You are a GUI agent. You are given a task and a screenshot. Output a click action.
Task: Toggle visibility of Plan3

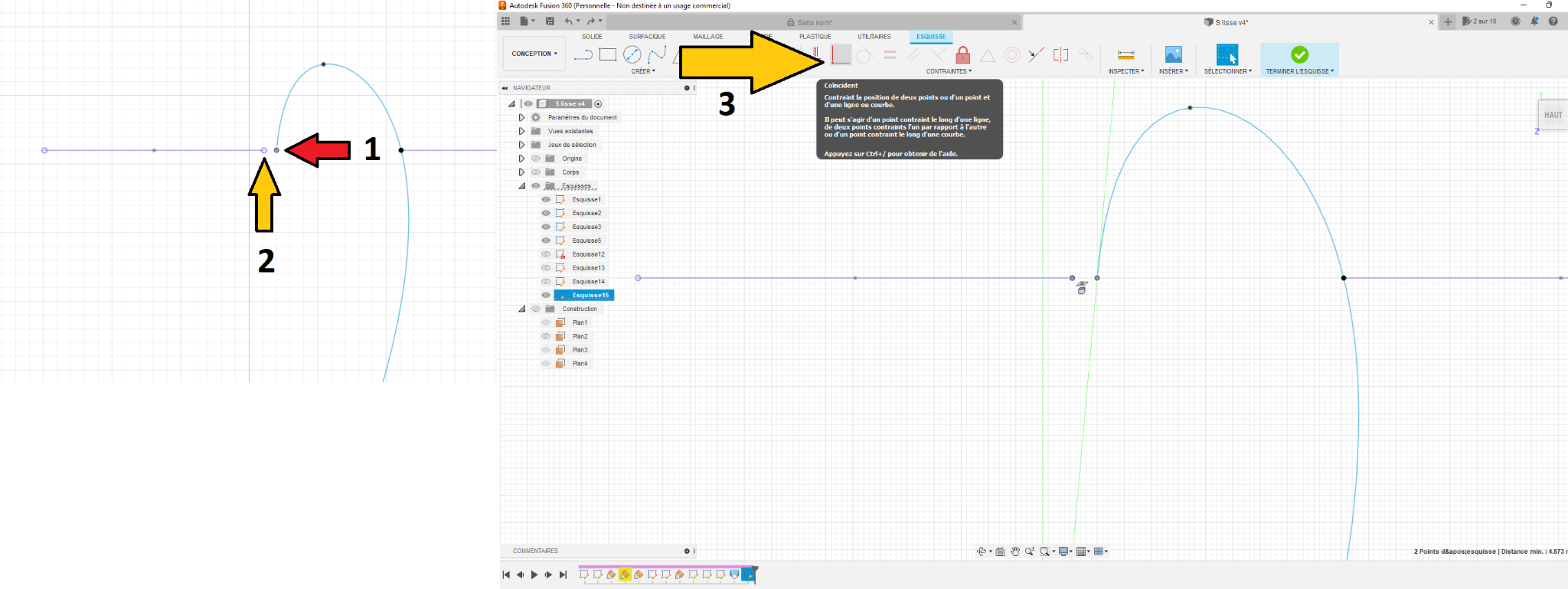coord(546,350)
